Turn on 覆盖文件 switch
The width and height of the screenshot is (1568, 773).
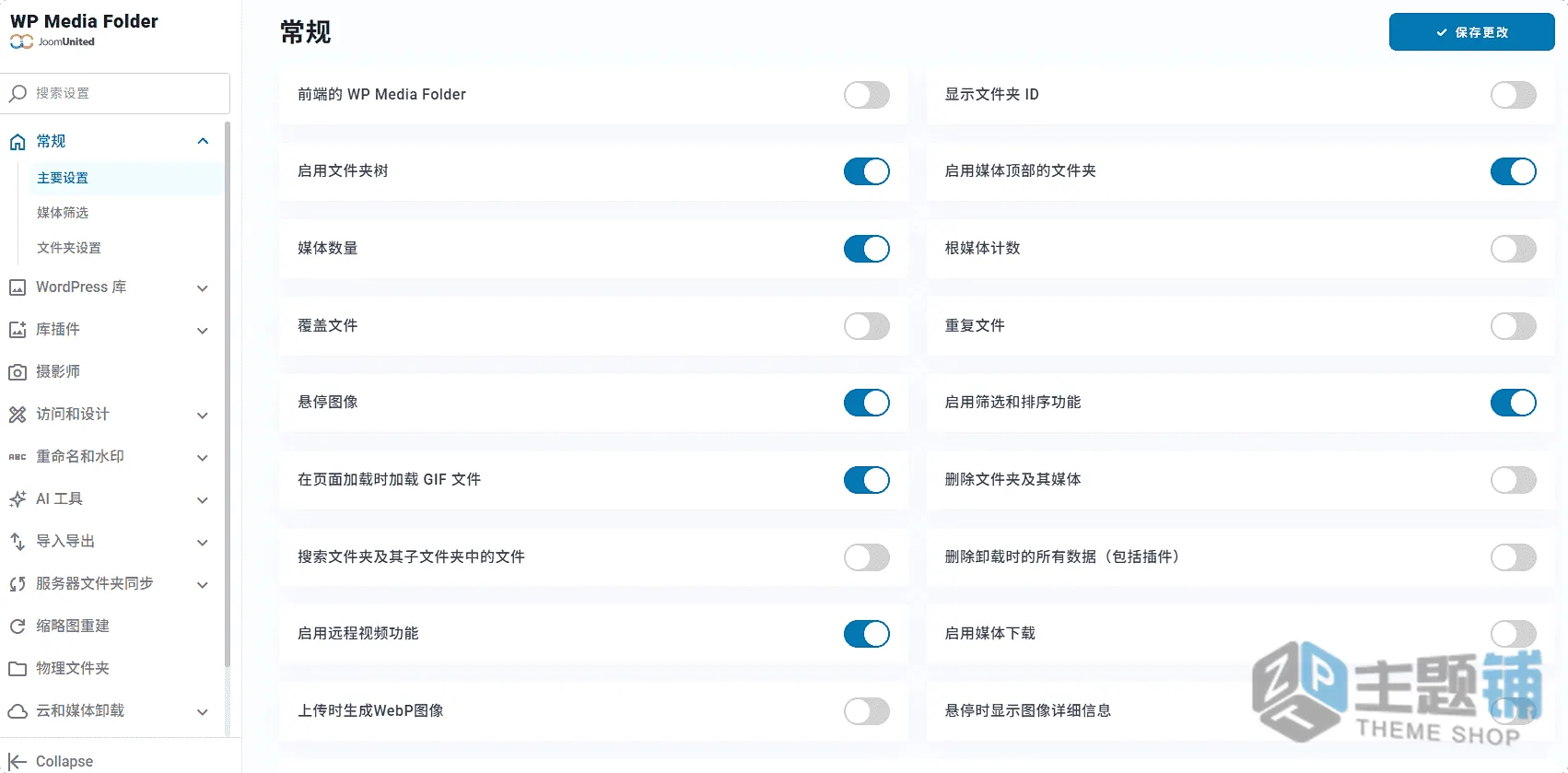[x=867, y=326]
